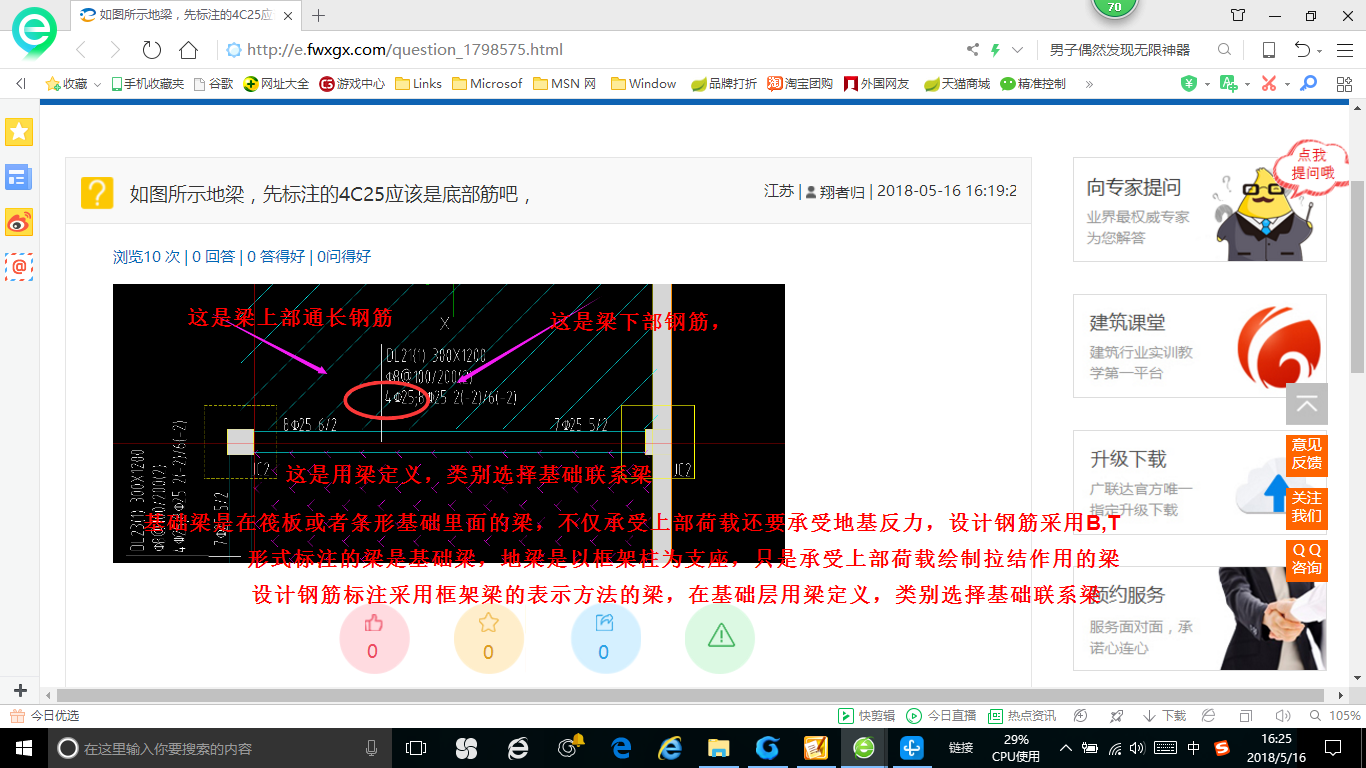Open the Windows Start menu
The width and height of the screenshot is (1366, 768).
[x=23, y=747]
